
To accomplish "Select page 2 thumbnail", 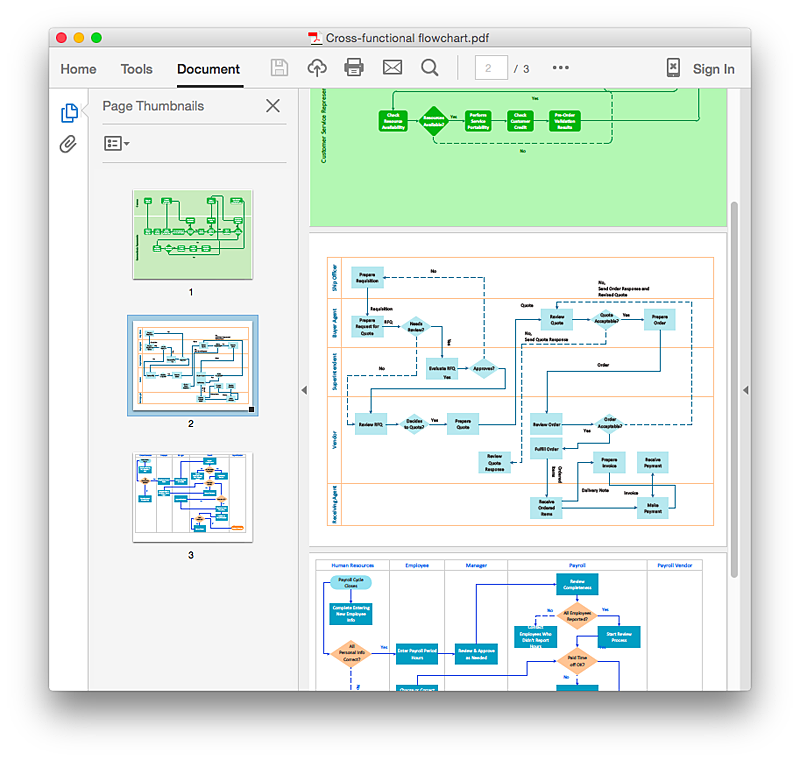I will [x=193, y=365].
